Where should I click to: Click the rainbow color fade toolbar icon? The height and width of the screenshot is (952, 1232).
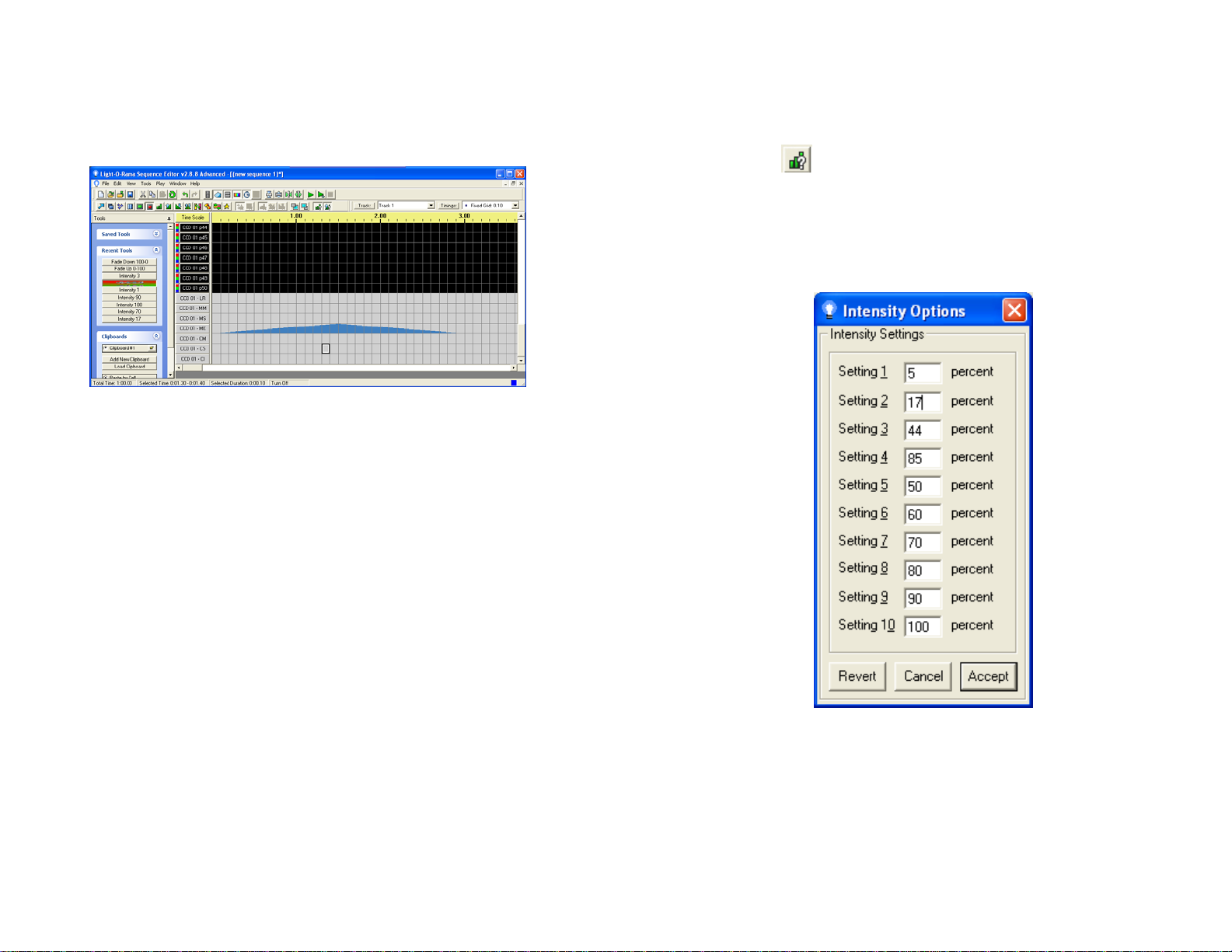pos(237,194)
